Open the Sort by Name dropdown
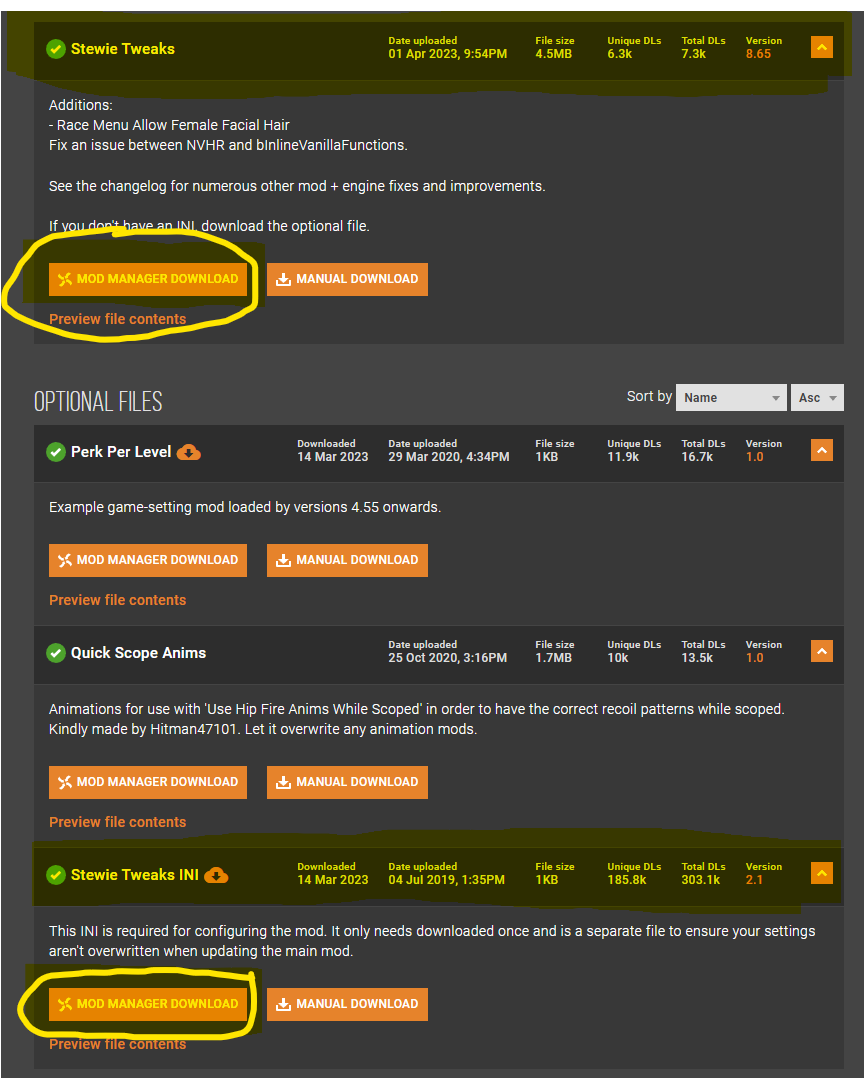The height and width of the screenshot is (1078, 864). [x=731, y=397]
